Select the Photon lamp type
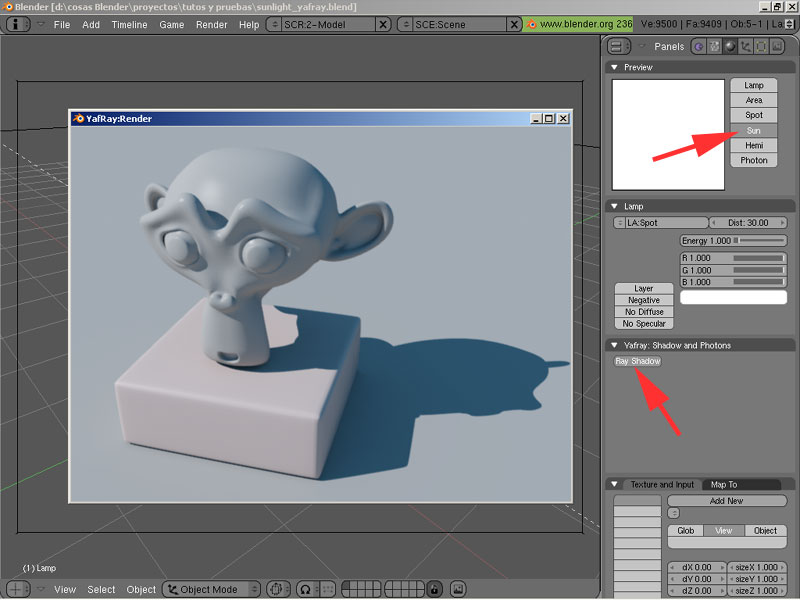This screenshot has height=600, width=800. 754,160
